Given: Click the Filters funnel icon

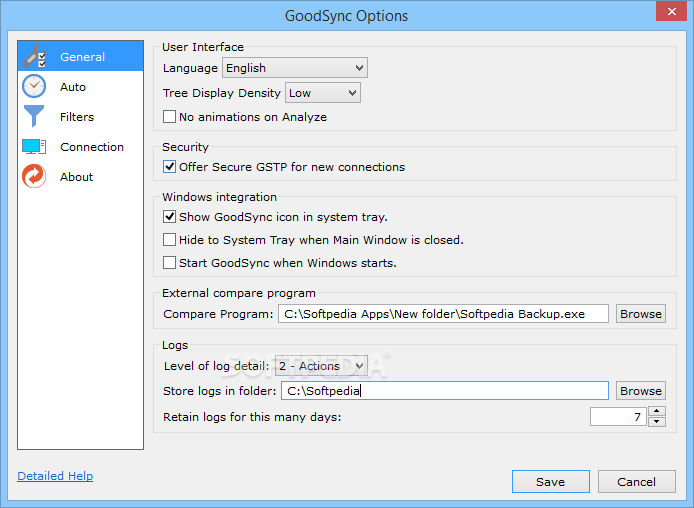Looking at the screenshot, I should (x=34, y=116).
